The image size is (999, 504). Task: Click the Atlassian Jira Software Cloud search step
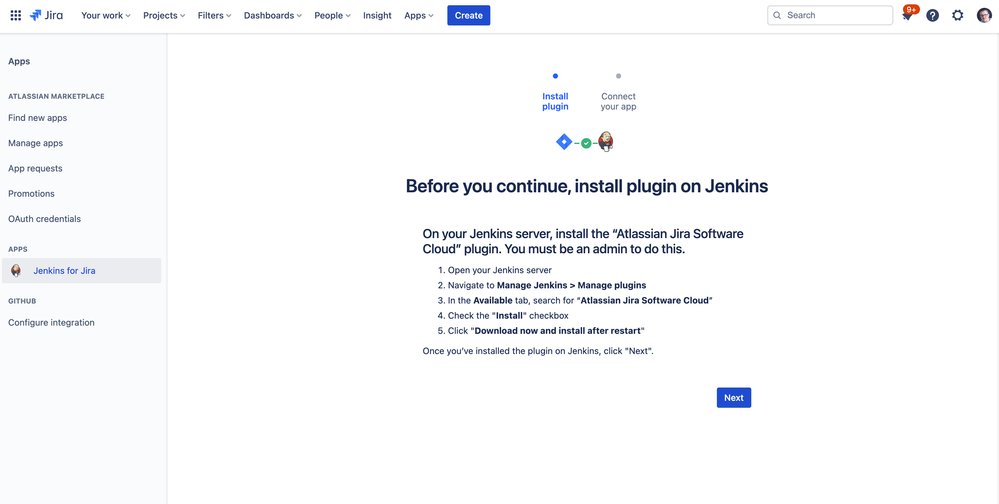pyautogui.click(x=580, y=301)
